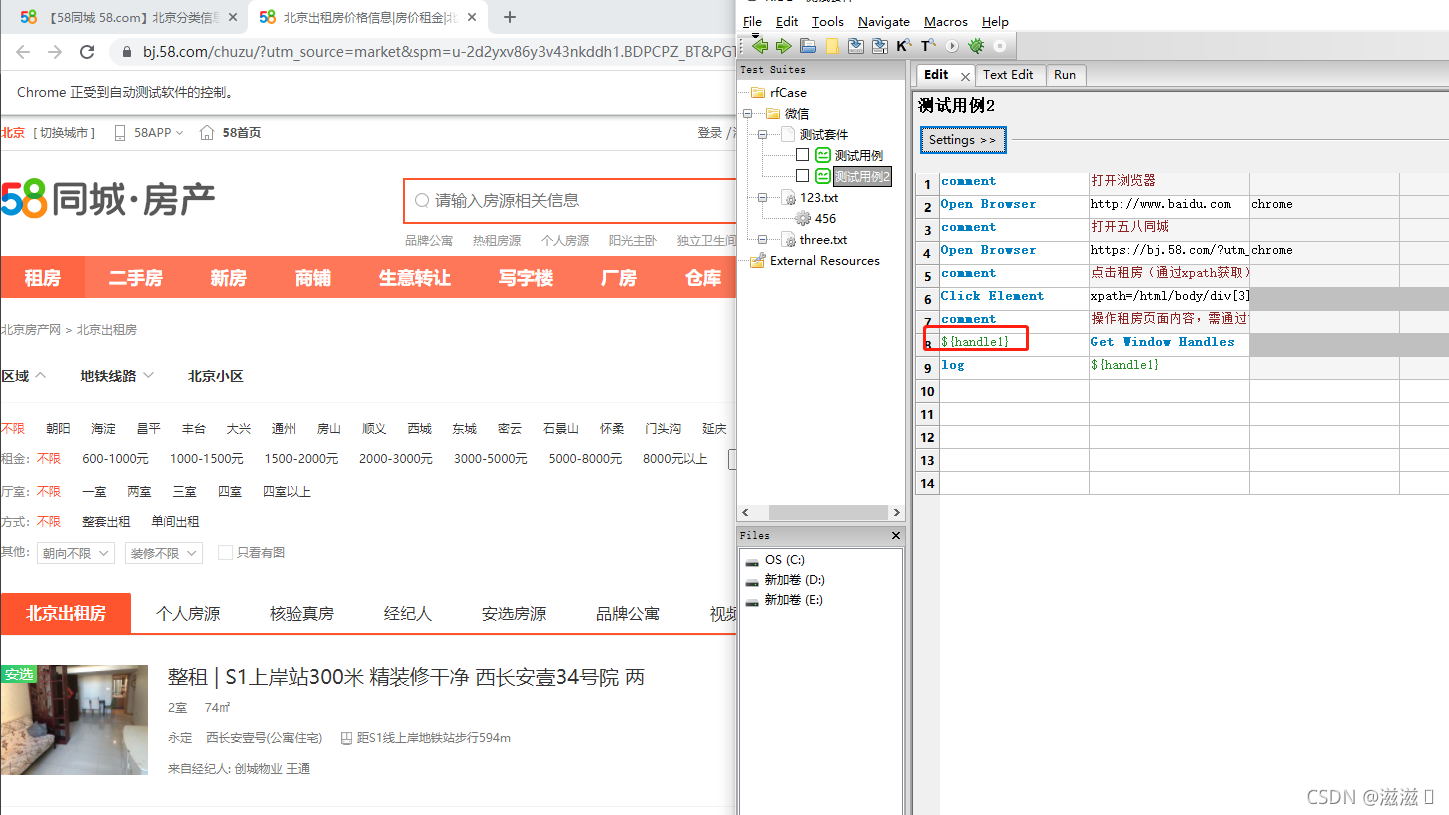The width and height of the screenshot is (1449, 815).
Task: Click the gear icon of keyword 456
Action: pos(803,218)
